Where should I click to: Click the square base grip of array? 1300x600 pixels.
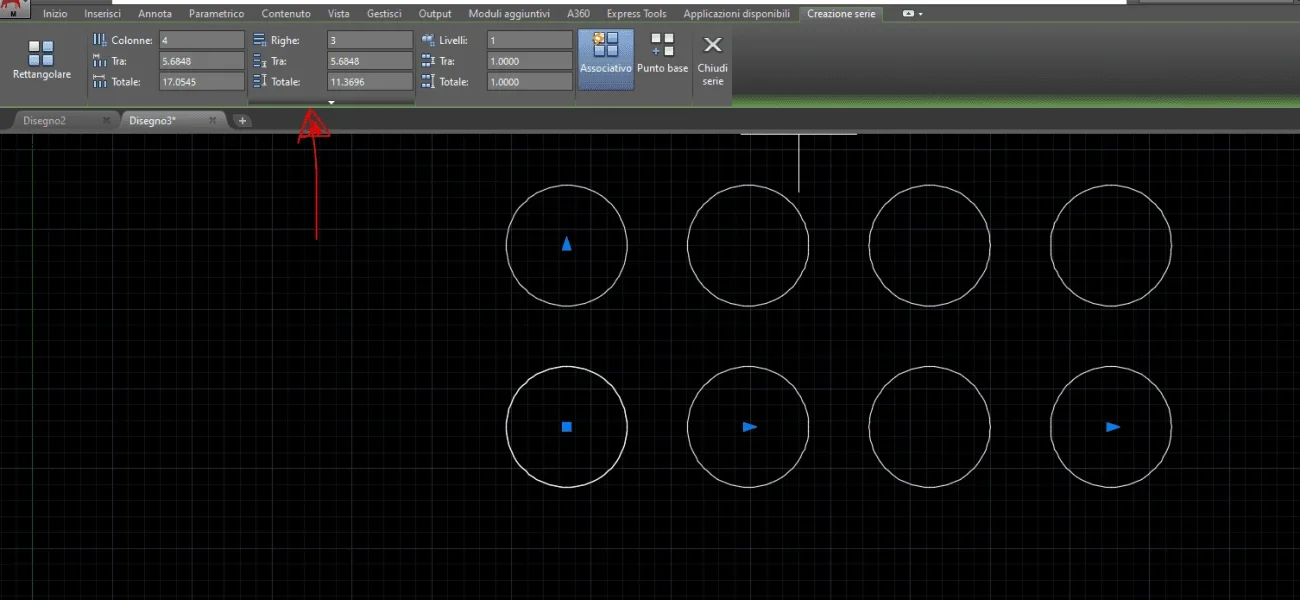coord(566,427)
